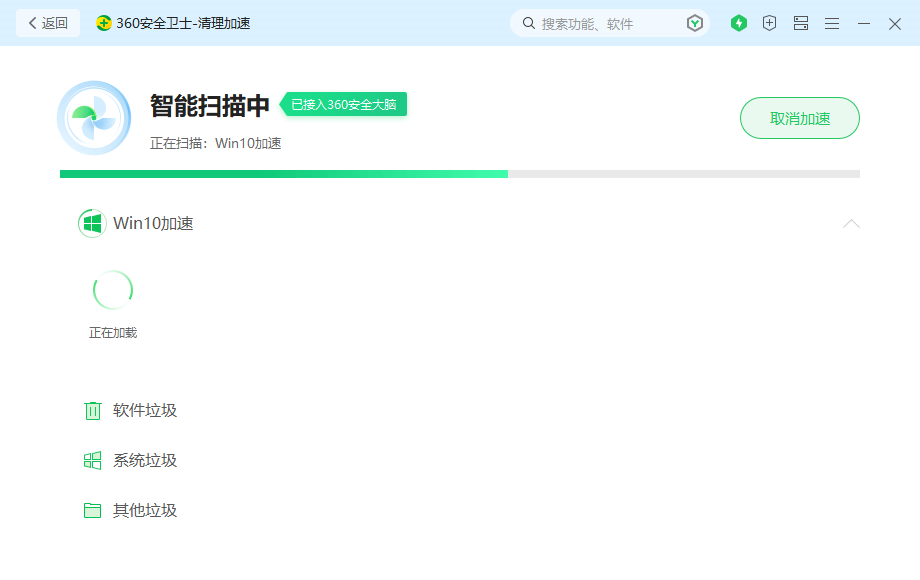Minimize the 360 window
Screen dimensions: 920x580
point(864,23)
